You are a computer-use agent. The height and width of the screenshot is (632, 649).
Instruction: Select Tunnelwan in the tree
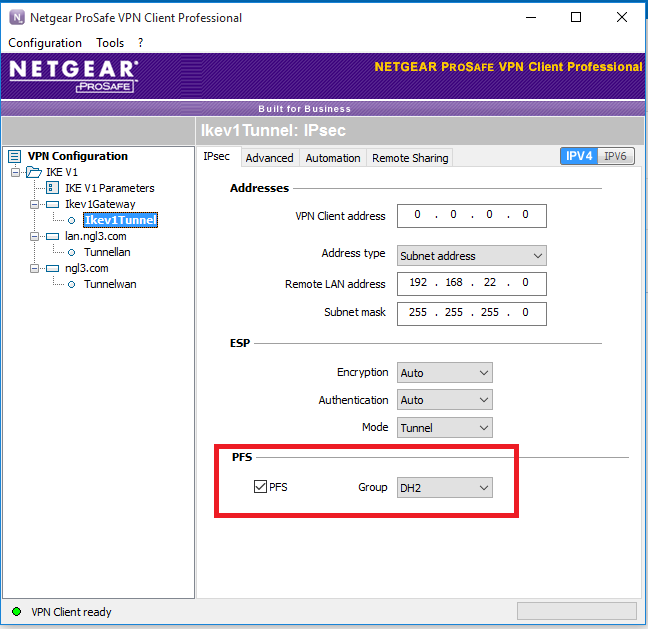point(110,284)
